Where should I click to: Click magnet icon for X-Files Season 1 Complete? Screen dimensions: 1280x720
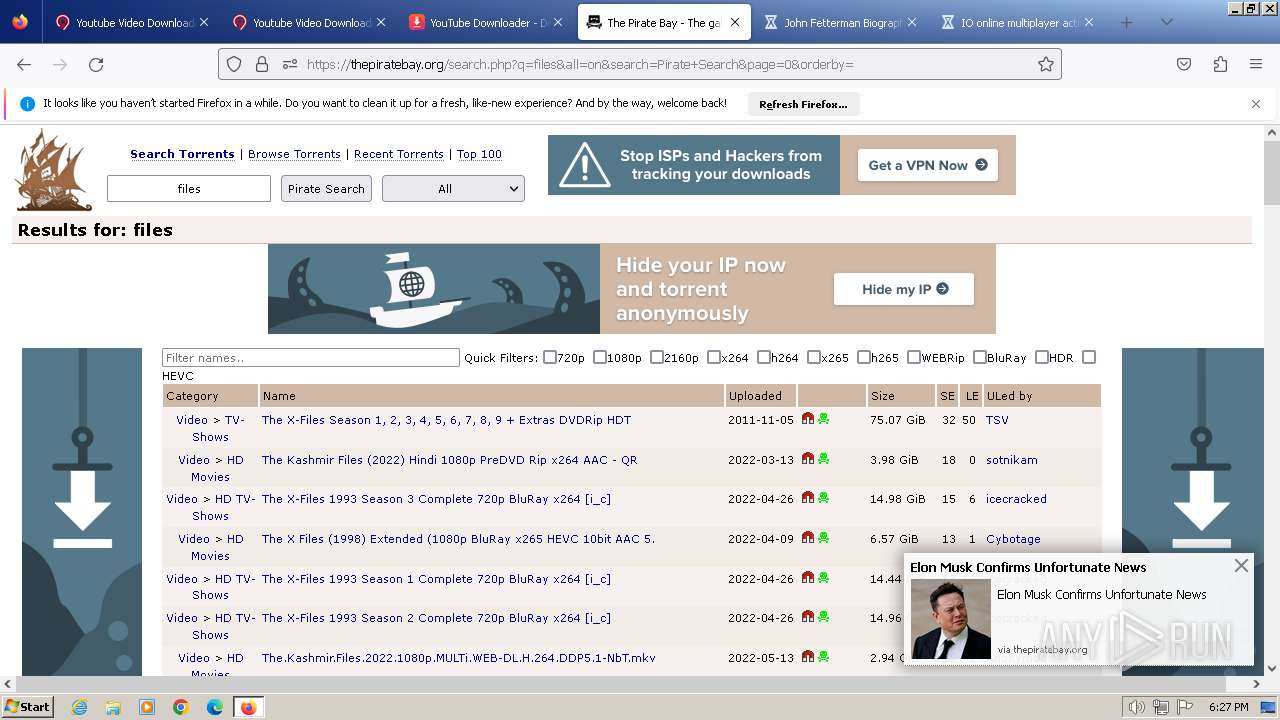808,578
